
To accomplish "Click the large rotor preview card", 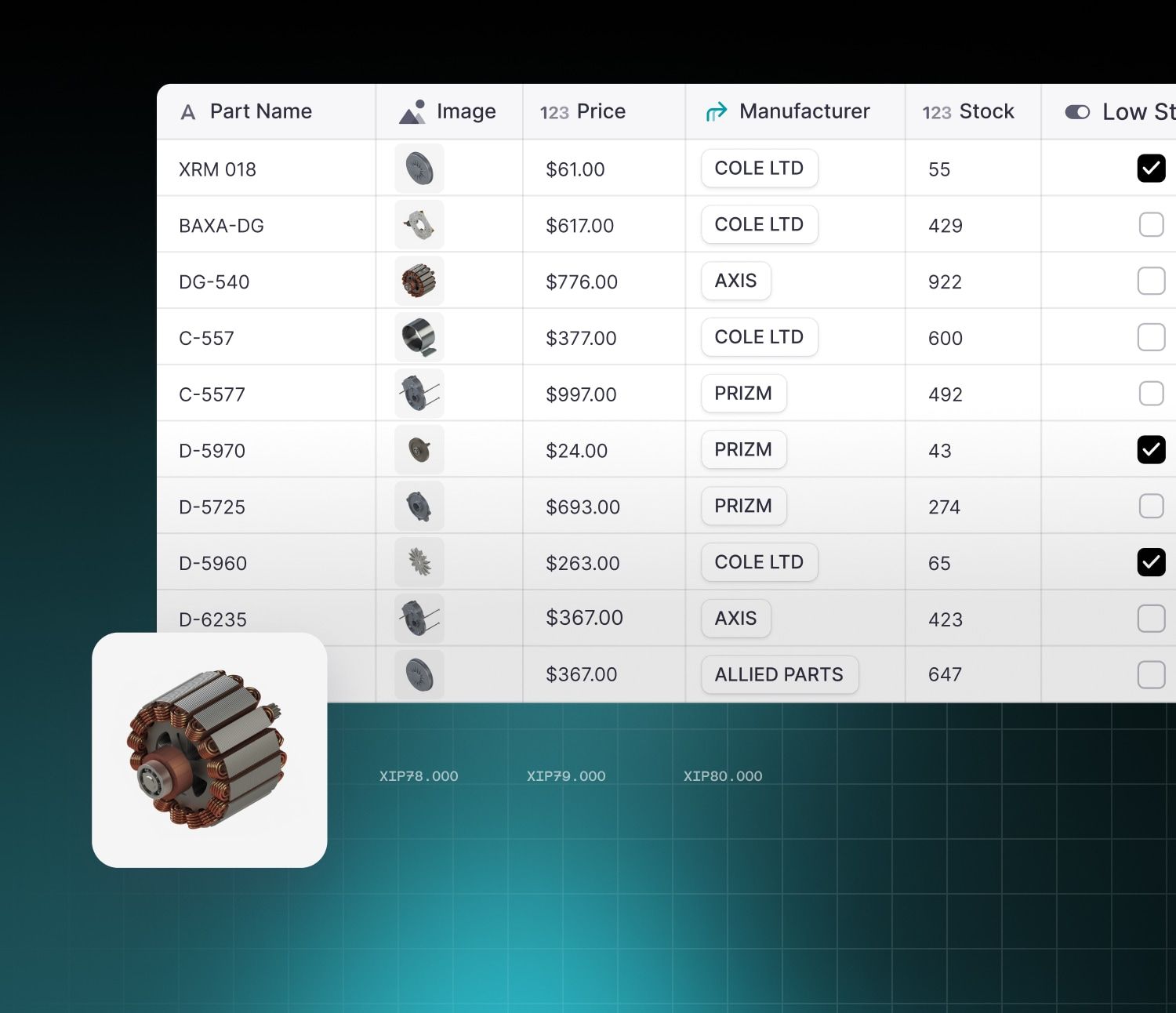I will click(x=209, y=750).
